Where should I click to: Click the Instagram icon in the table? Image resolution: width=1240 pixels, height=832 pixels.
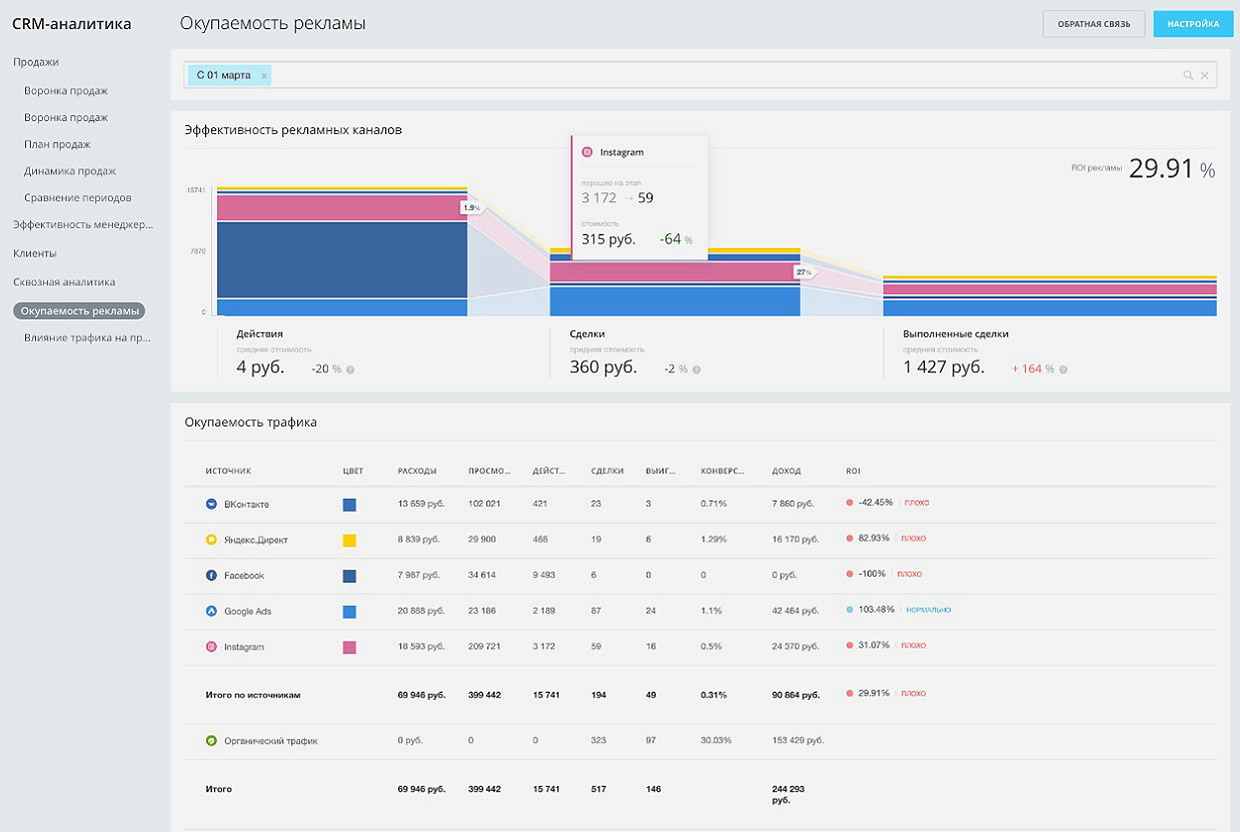click(211, 647)
